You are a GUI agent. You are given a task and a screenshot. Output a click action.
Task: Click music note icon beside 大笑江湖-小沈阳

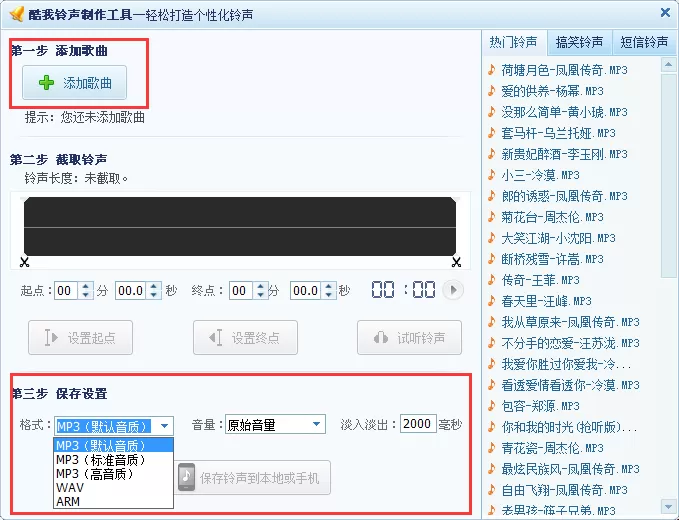pos(491,238)
